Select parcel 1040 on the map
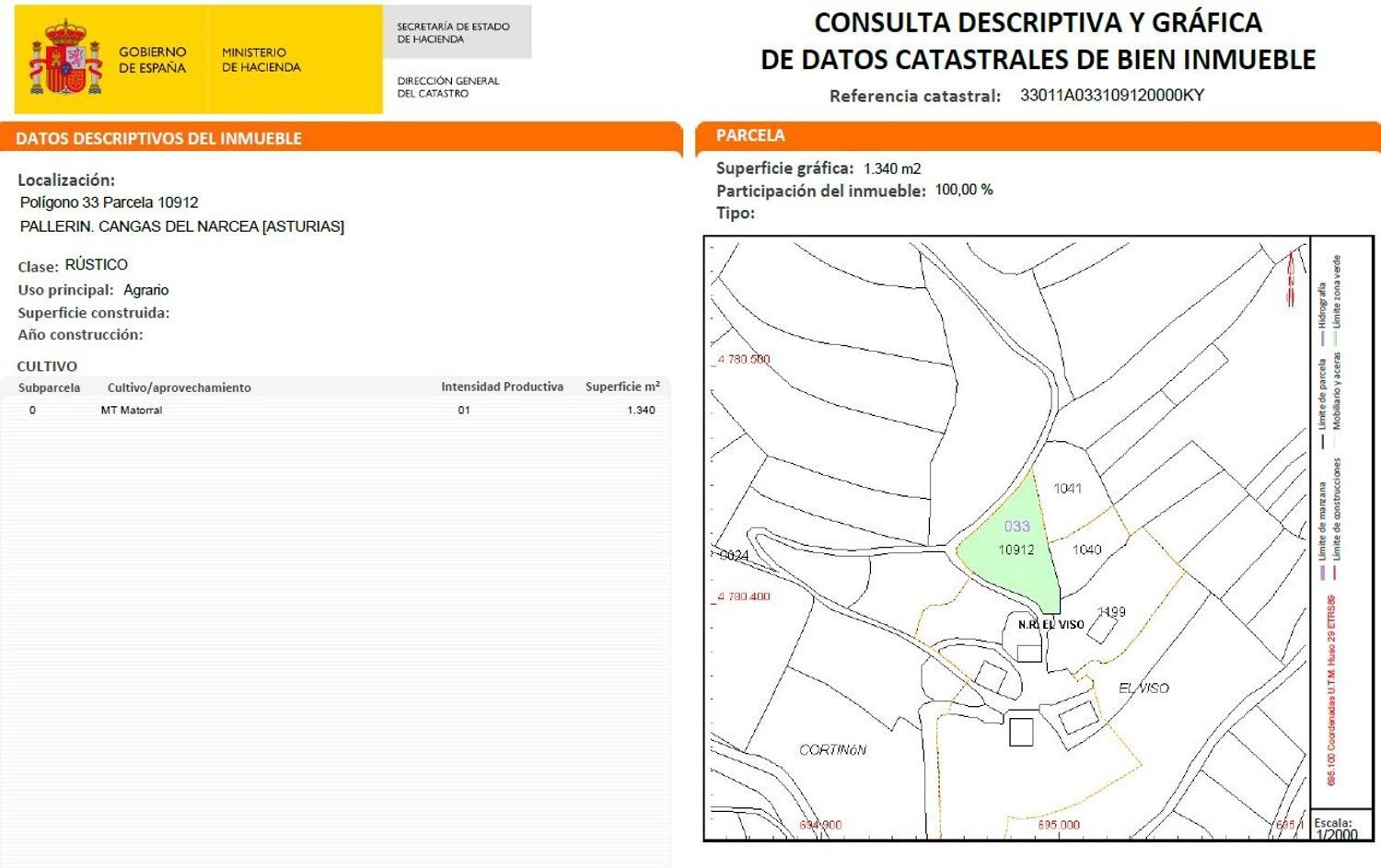Viewport: 1381px width, 868px height. (x=1087, y=550)
